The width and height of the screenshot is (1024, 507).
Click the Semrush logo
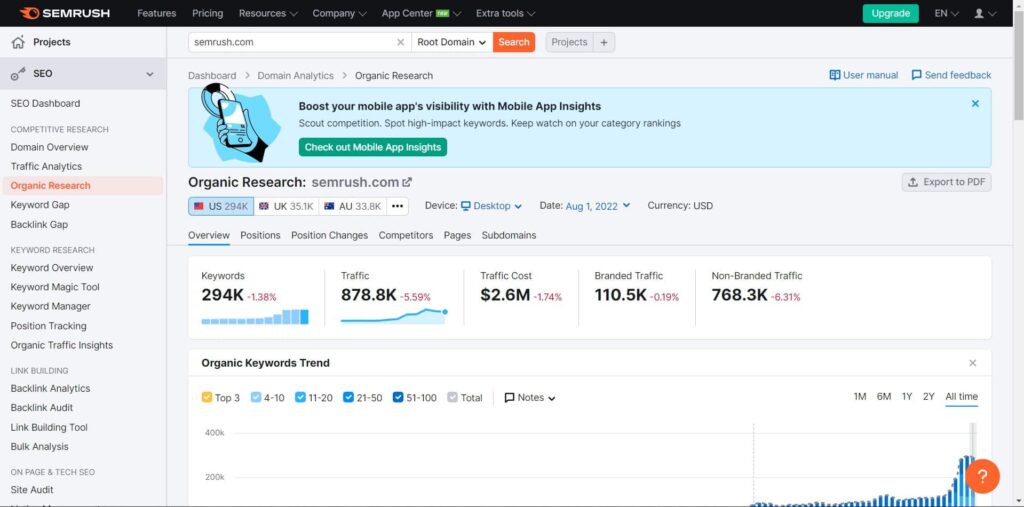point(65,13)
